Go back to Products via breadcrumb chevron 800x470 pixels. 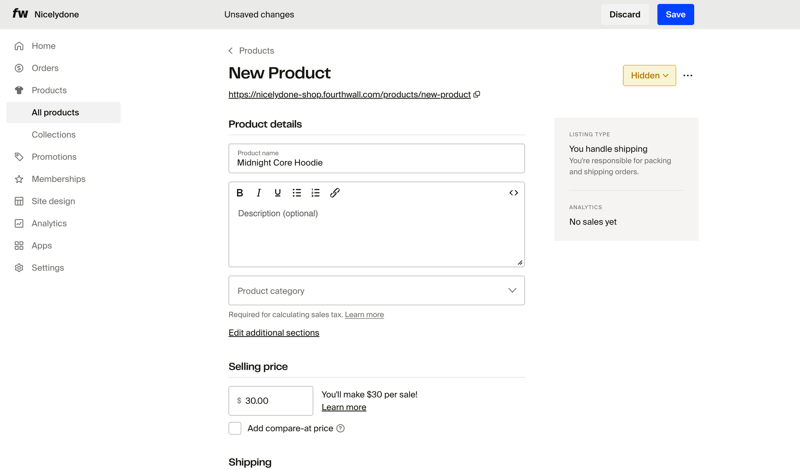pos(231,51)
